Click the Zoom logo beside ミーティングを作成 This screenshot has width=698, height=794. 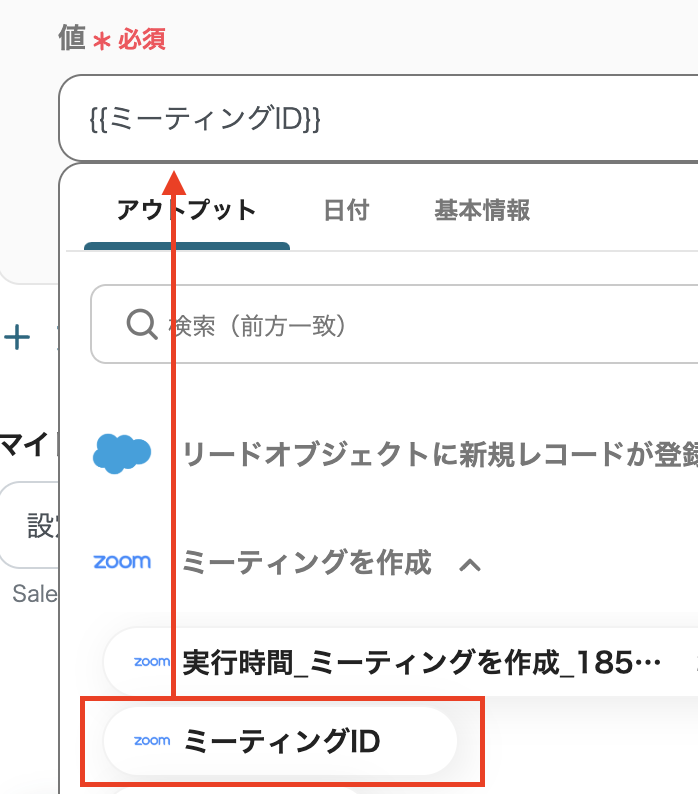[122, 561]
